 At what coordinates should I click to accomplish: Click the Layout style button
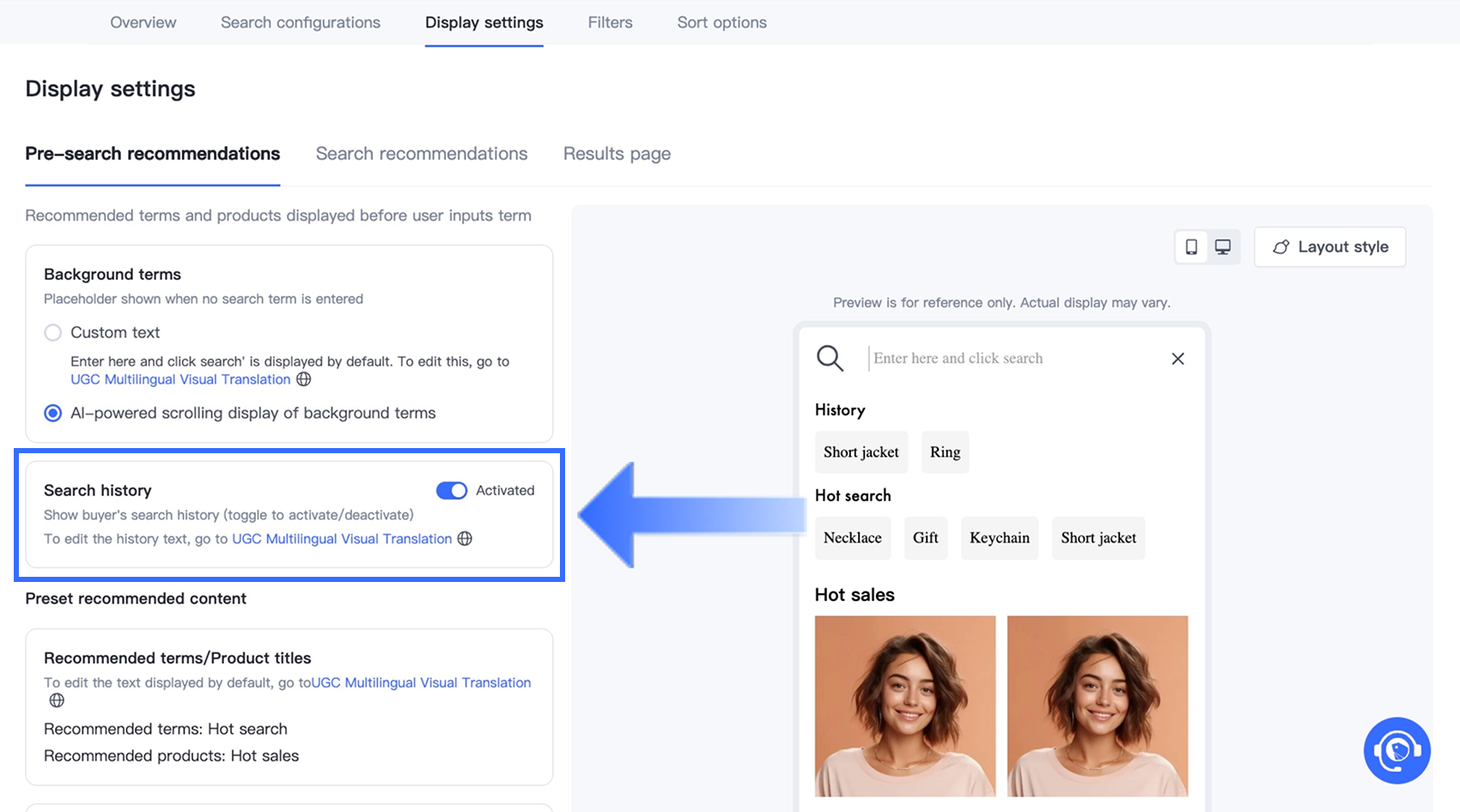coord(1329,247)
